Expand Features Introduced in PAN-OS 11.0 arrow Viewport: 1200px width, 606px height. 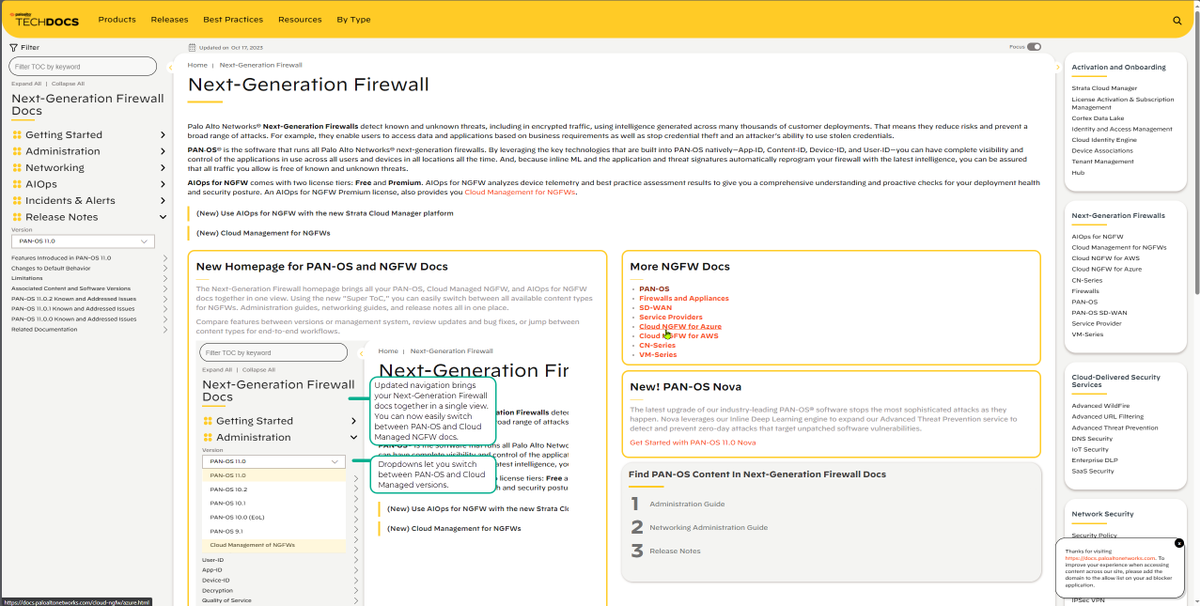pyautogui.click(x=165, y=258)
